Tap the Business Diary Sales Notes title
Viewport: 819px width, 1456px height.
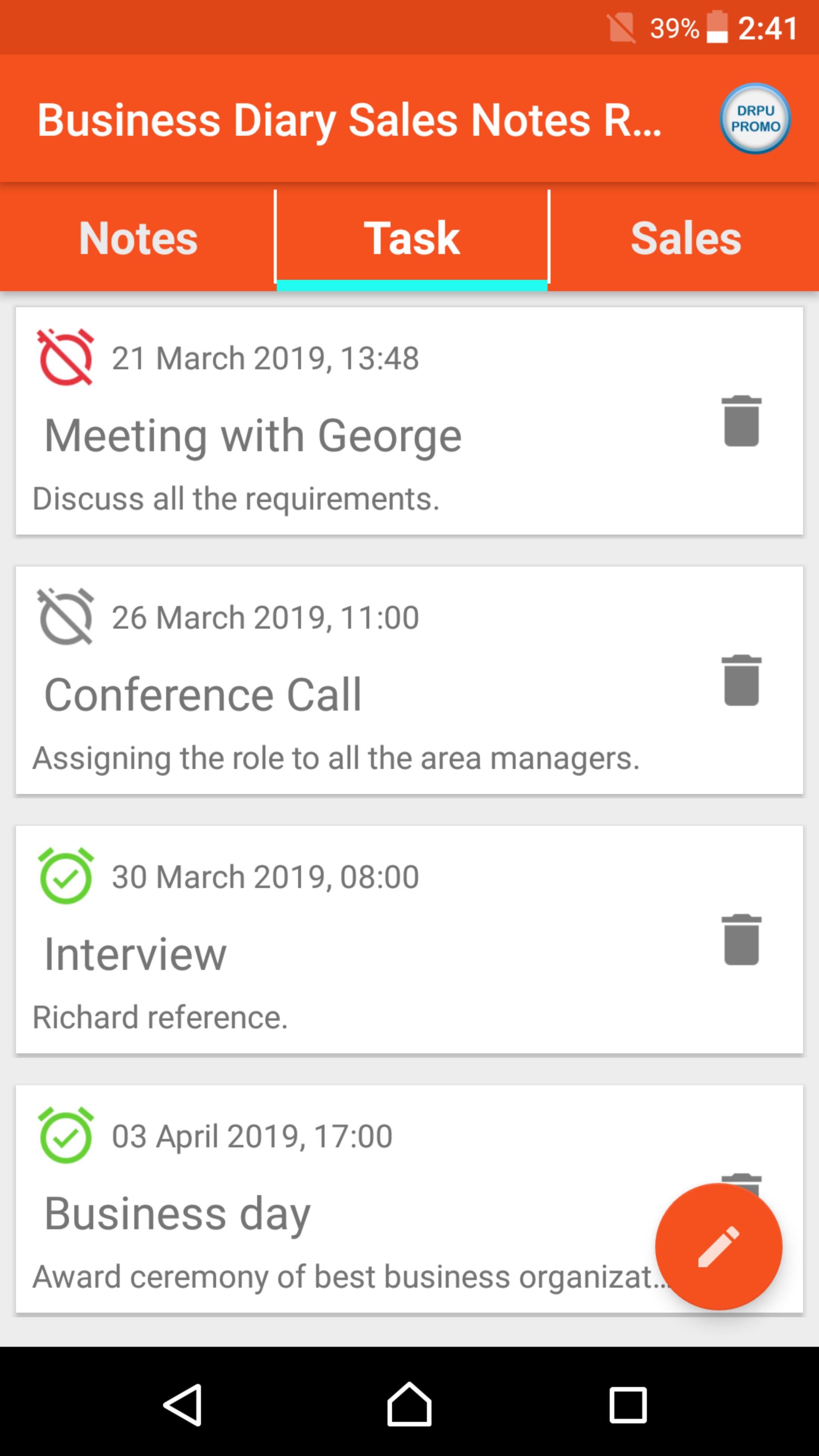(349, 120)
